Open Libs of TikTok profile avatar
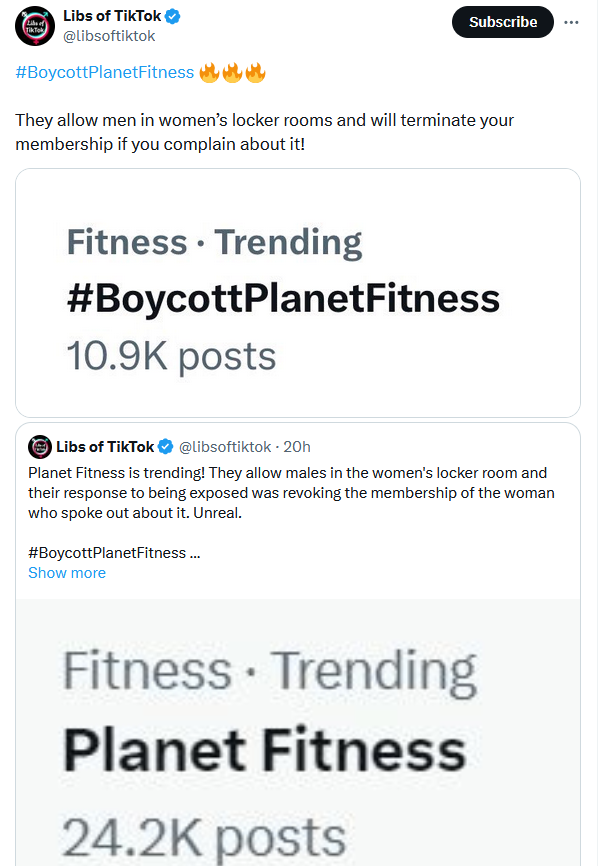The image size is (602, 866). click(x=35, y=26)
